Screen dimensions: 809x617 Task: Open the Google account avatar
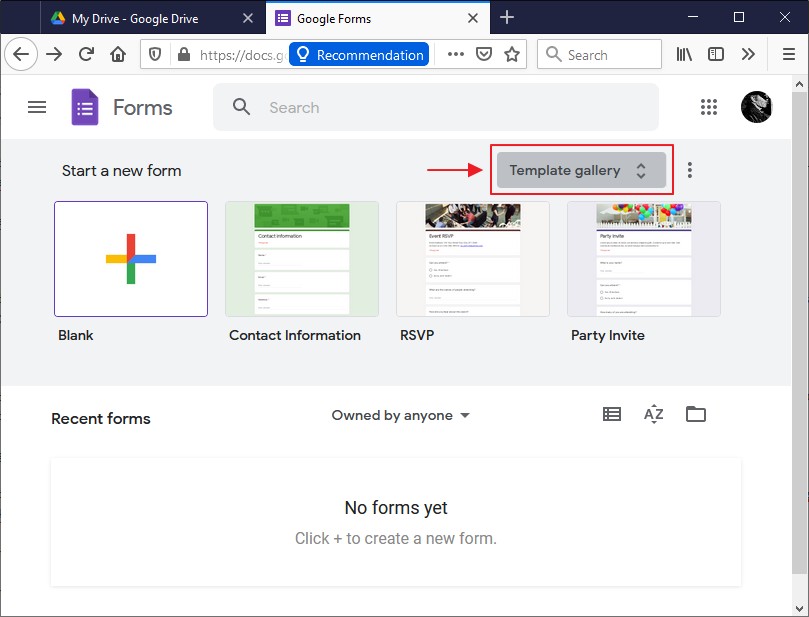click(x=756, y=107)
